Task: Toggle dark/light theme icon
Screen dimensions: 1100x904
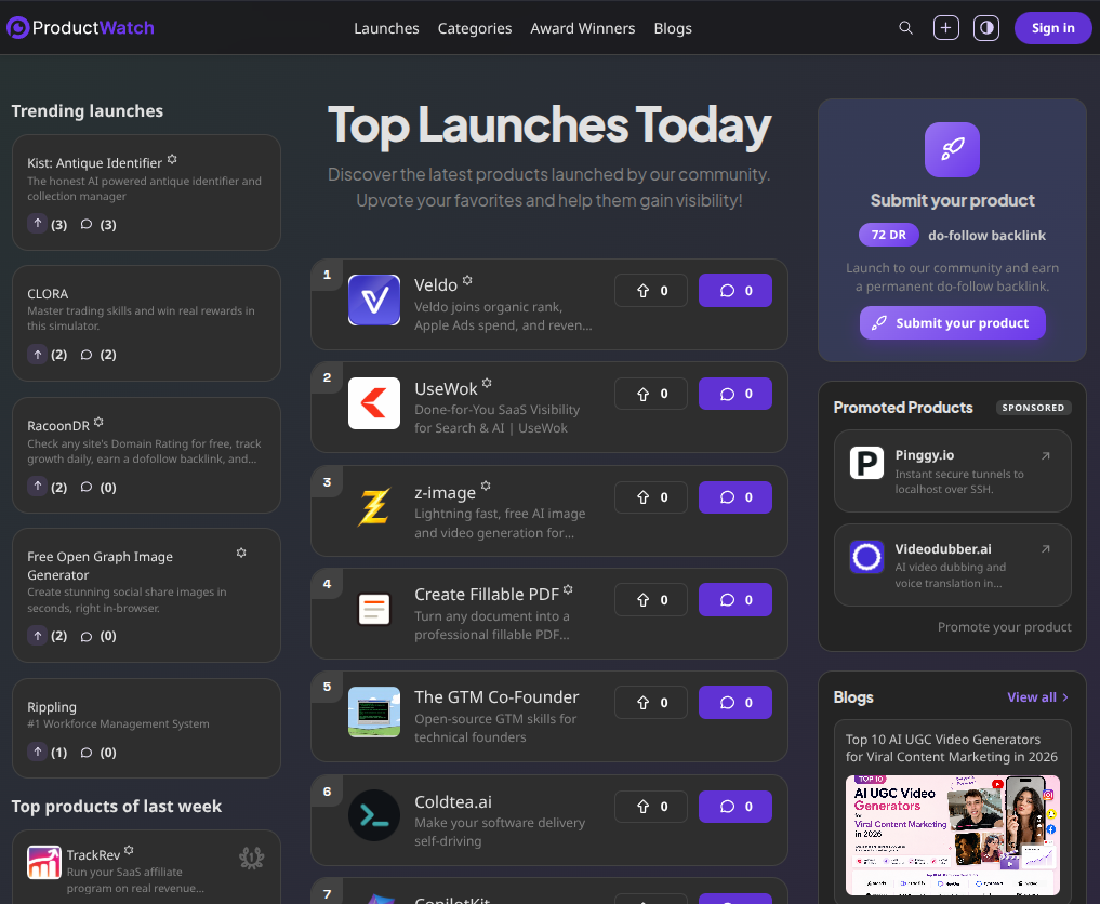Action: [x=986, y=28]
